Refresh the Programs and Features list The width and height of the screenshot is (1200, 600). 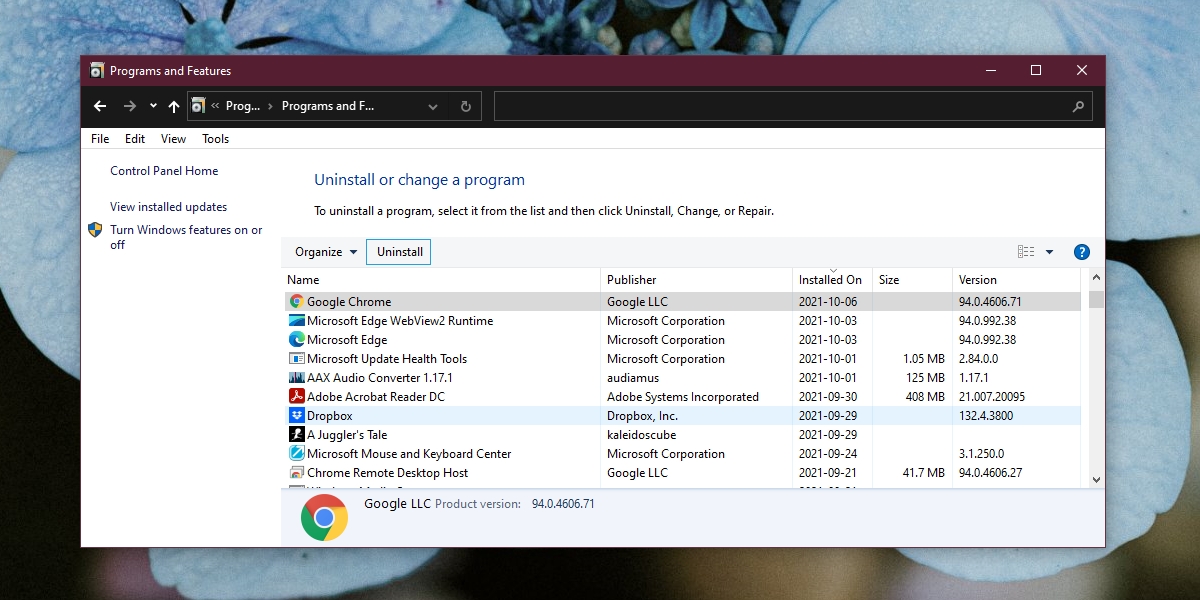(x=465, y=106)
